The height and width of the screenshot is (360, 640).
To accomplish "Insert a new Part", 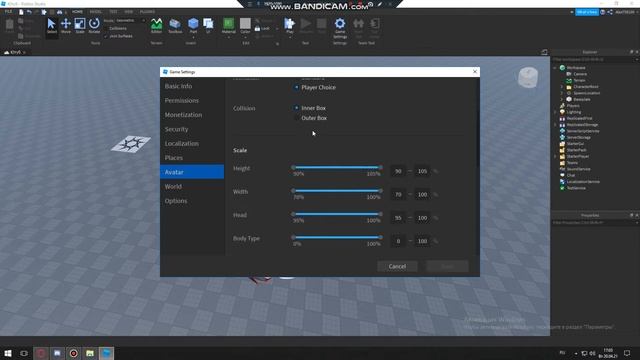I will (x=193, y=26).
